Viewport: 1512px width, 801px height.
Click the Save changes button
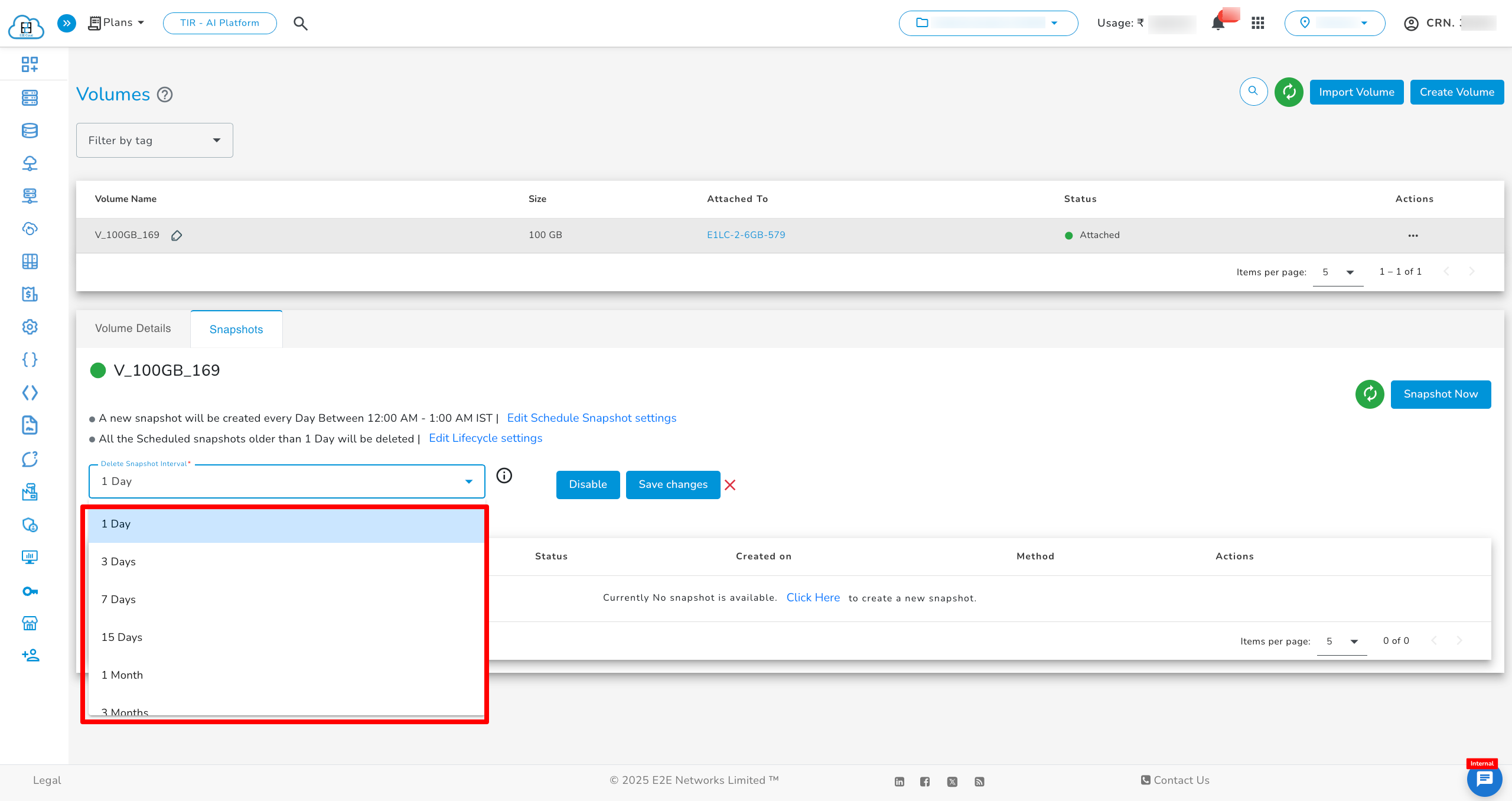pos(673,484)
